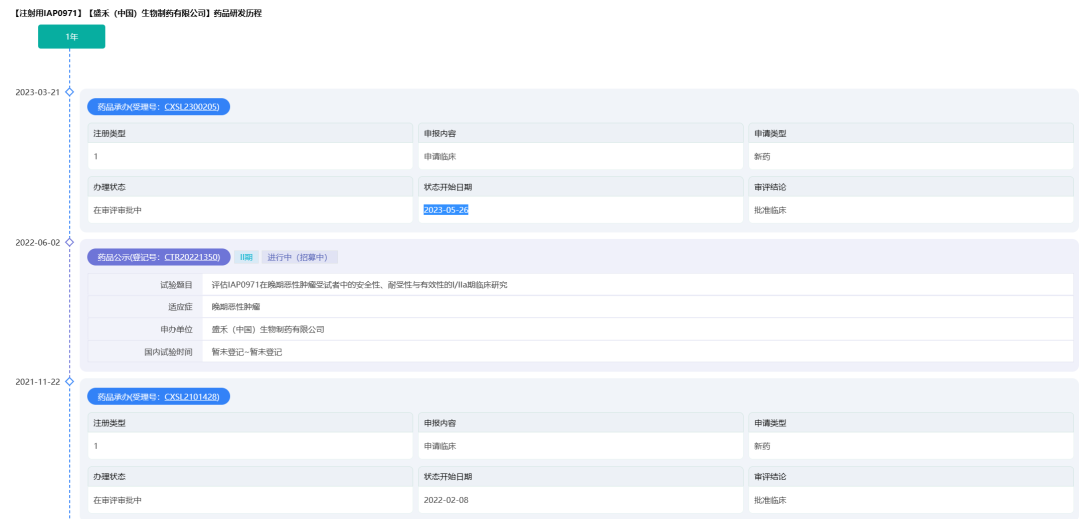This screenshot has height=519, width=1080.
Task: Click the II期 phase tag
Action: (245, 257)
